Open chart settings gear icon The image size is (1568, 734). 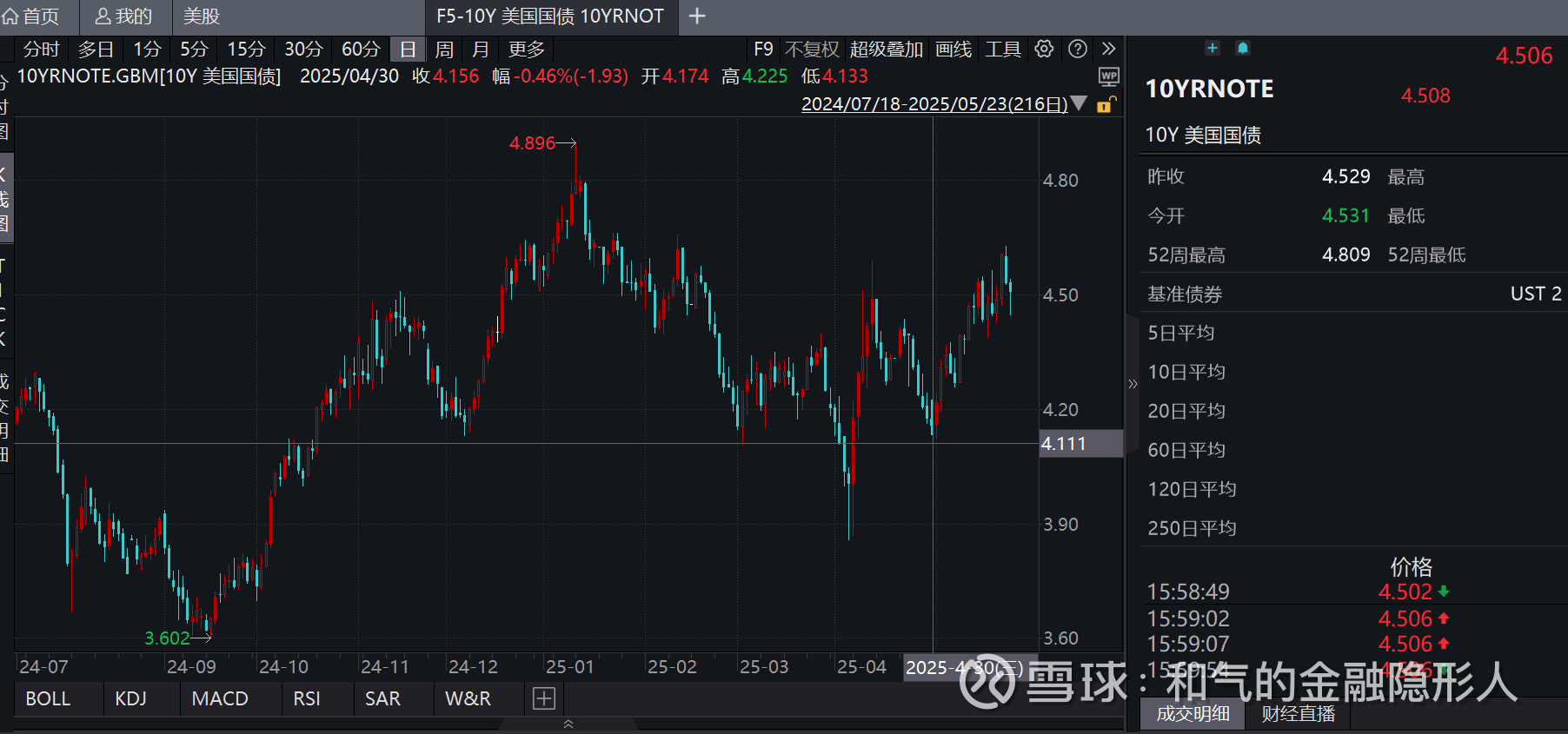1044,50
